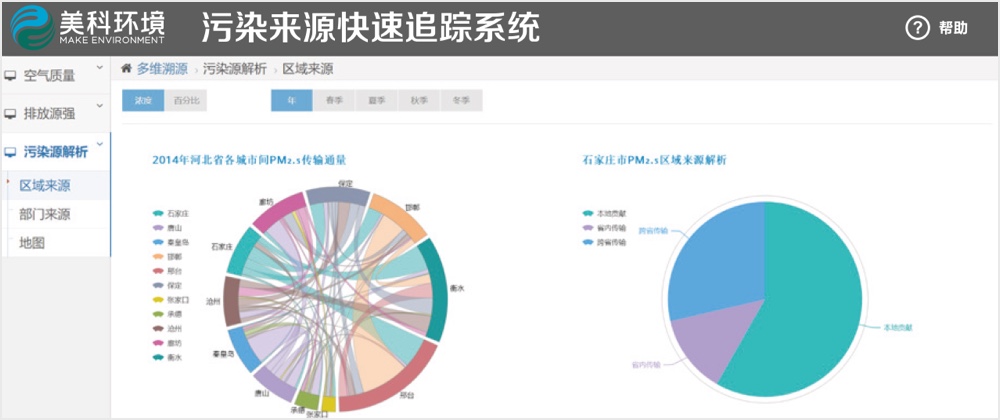This screenshot has width=1000, height=420.
Task: Collapse the 污染源解析 menu chevron
Action: click(99, 146)
